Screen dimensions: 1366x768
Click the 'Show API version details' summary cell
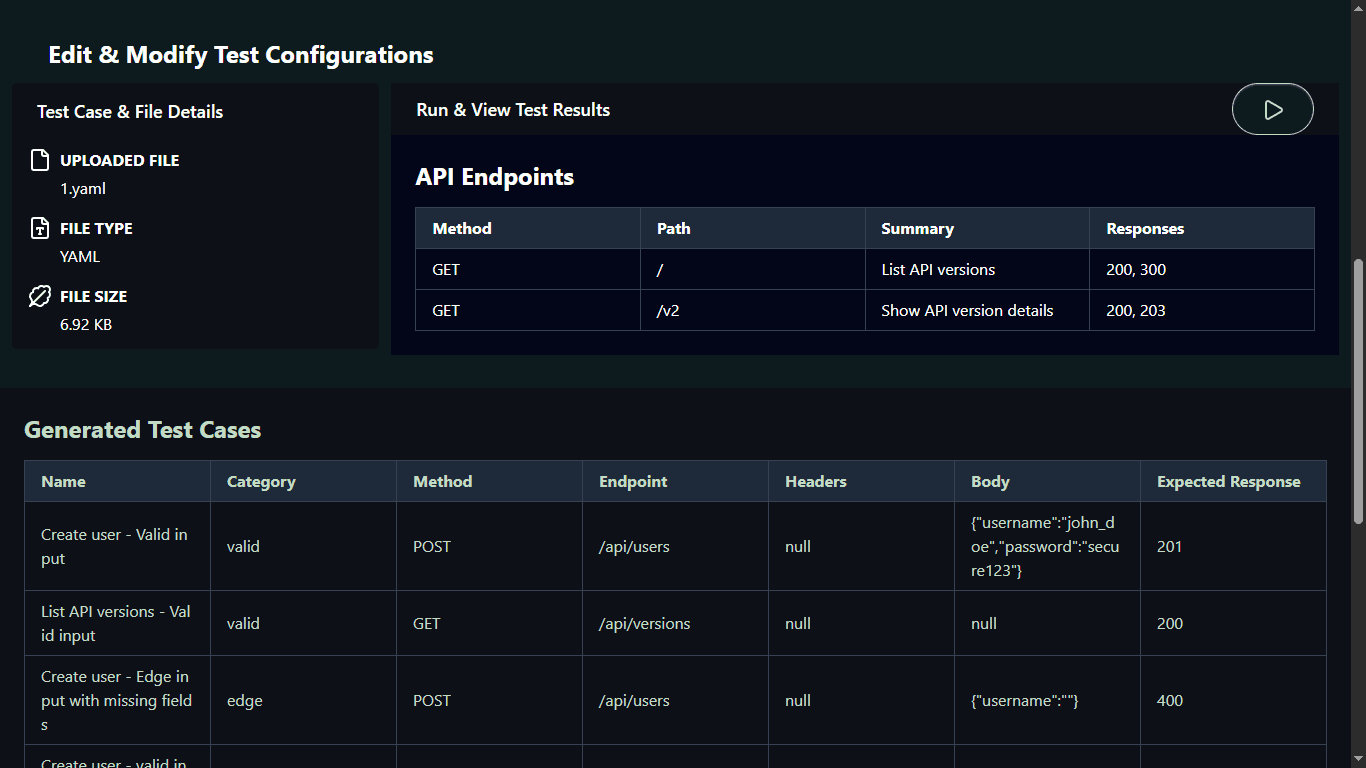click(977, 310)
